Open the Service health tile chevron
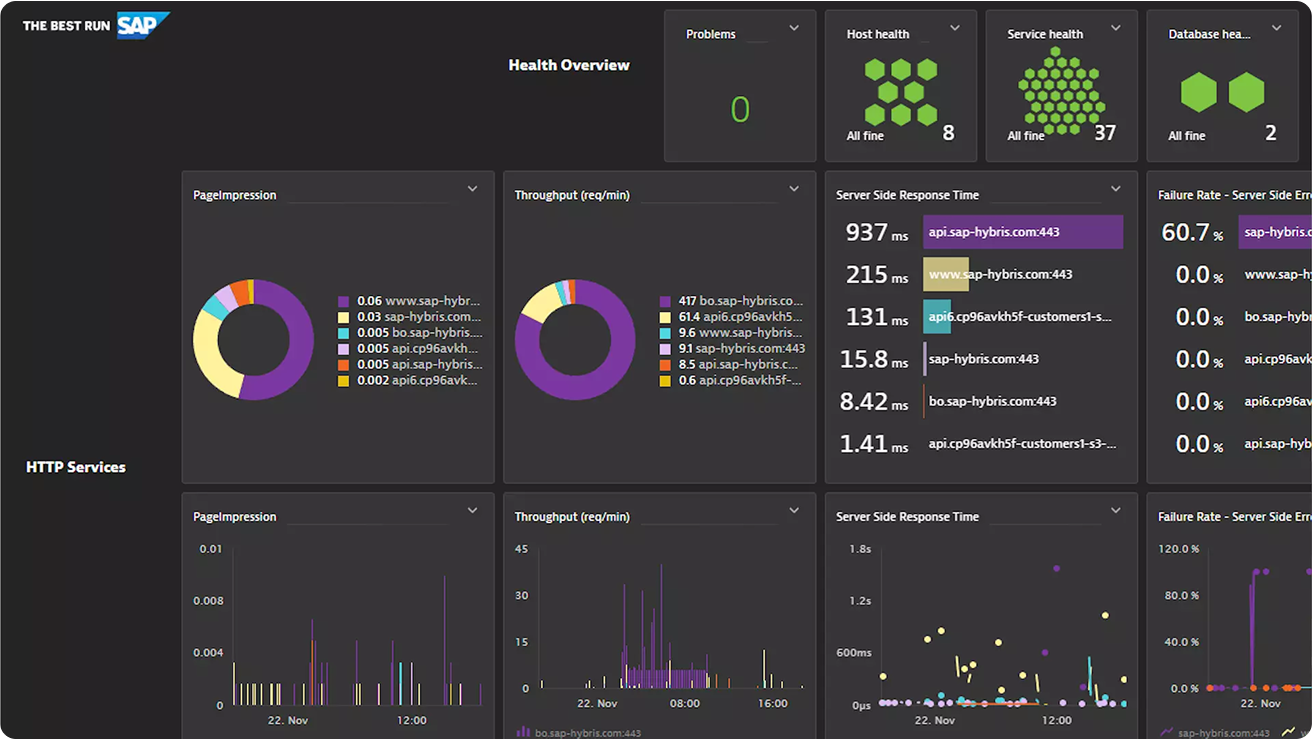 (1116, 28)
